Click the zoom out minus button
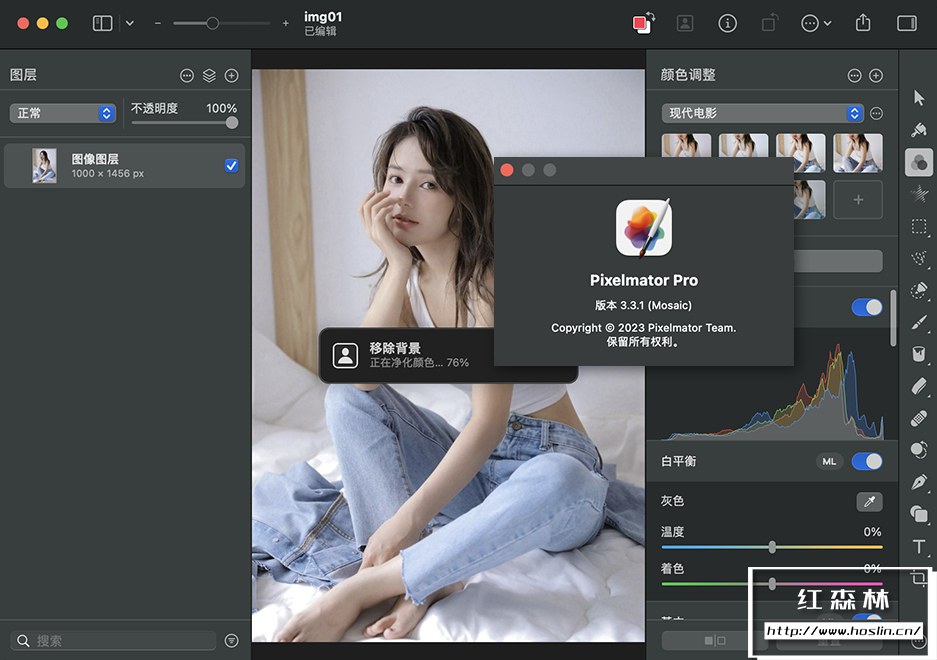937x660 pixels. tap(158, 23)
